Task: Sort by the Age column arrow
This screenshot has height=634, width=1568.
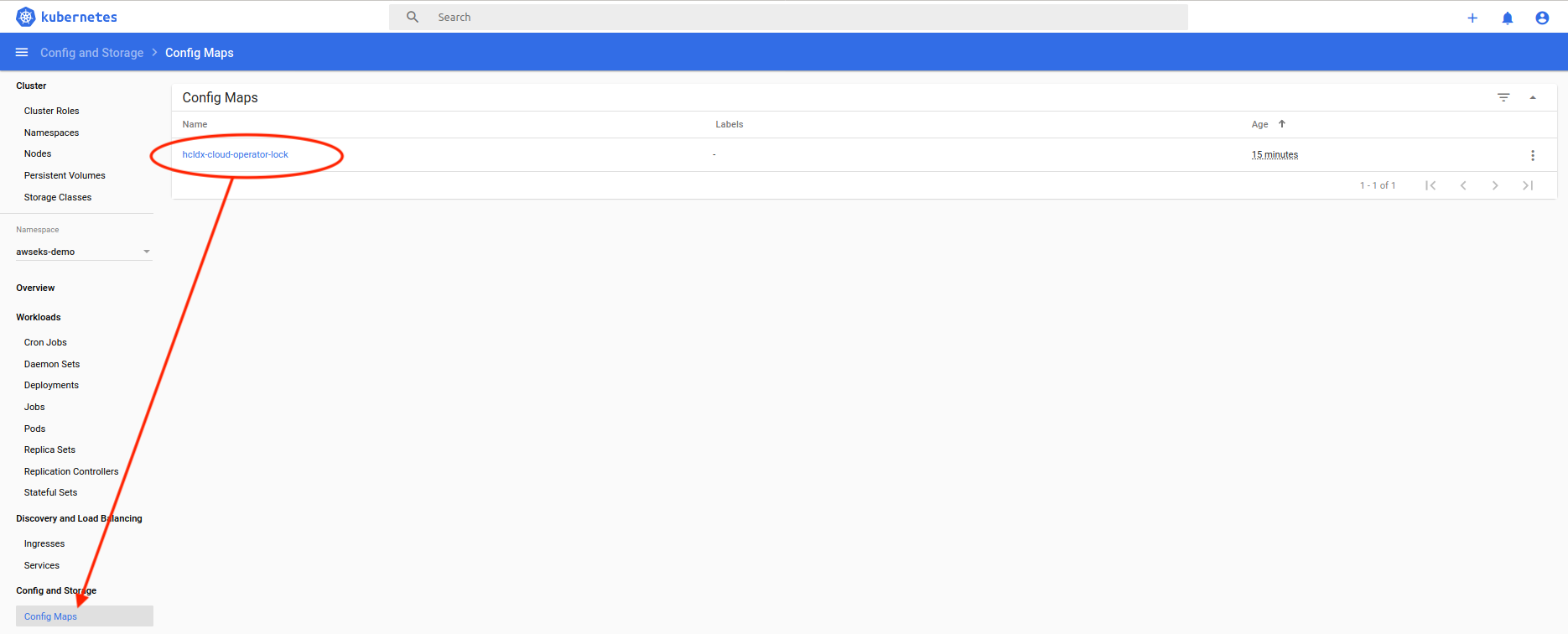Action: 1281,124
